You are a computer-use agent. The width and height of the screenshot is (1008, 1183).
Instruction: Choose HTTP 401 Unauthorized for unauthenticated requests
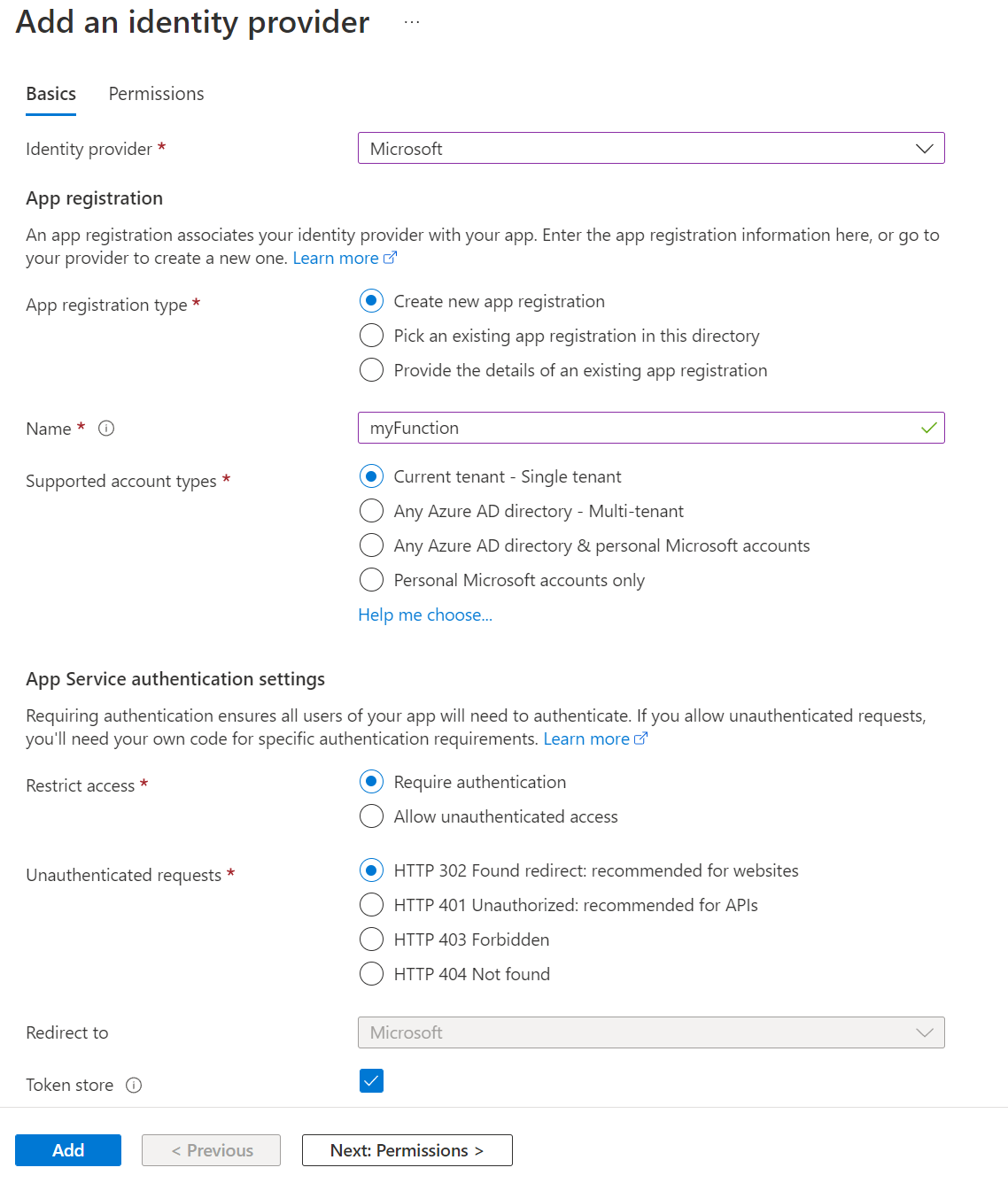click(371, 904)
